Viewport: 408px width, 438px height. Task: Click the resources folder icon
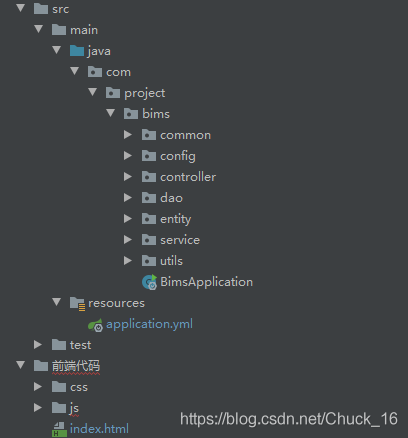pos(77,304)
